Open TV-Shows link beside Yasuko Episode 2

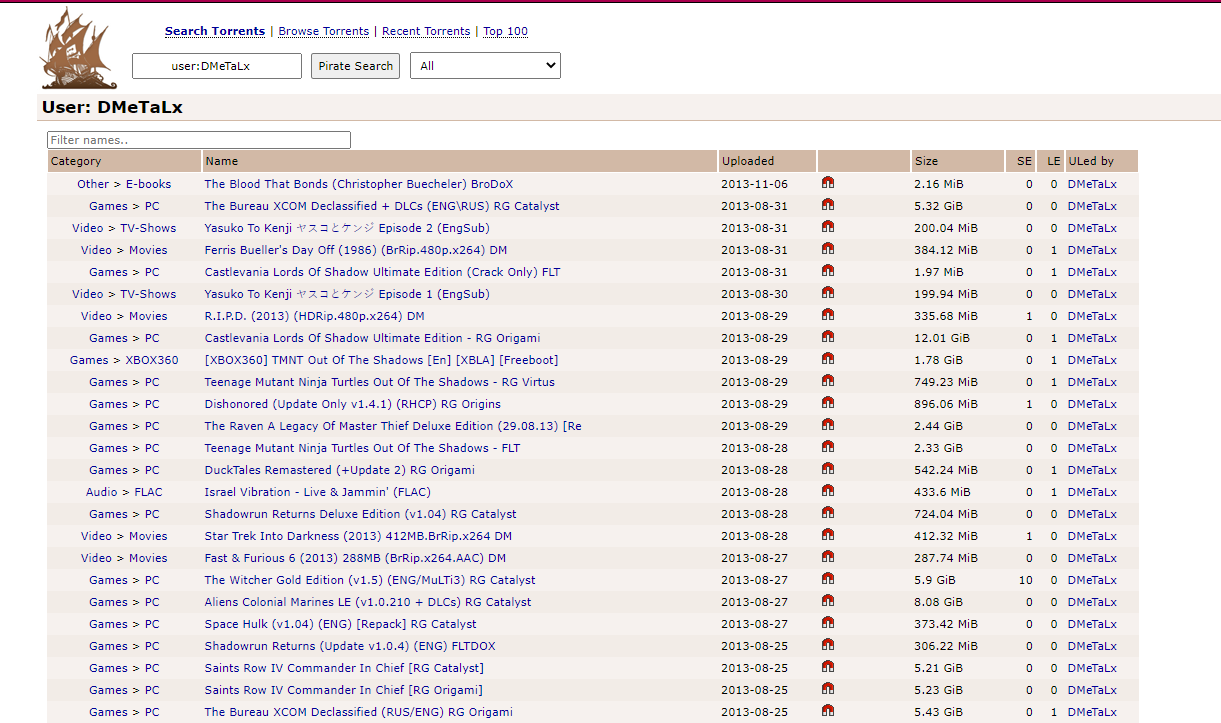pos(148,228)
